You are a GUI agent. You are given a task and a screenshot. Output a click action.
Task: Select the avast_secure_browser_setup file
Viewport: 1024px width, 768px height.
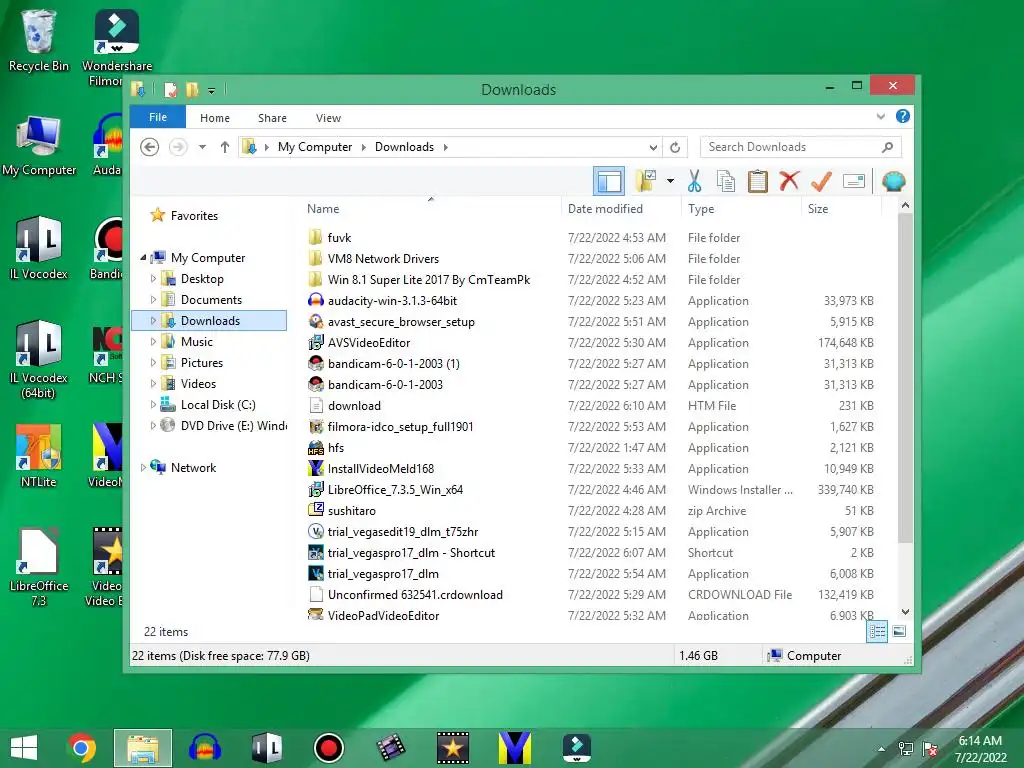point(401,322)
